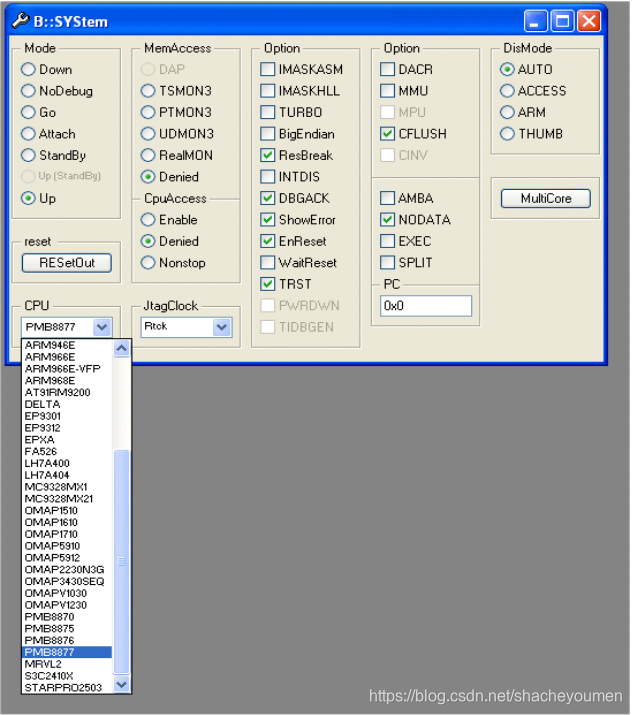The image size is (632, 715).
Task: Select the Up mode radio button
Action: tap(28, 198)
